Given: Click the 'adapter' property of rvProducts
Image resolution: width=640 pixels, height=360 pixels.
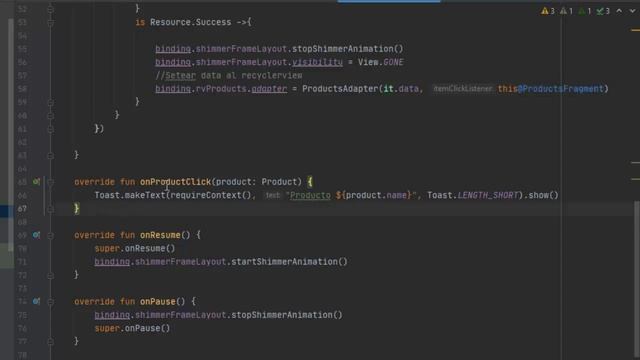Looking at the screenshot, I should pyautogui.click(x=269, y=89).
